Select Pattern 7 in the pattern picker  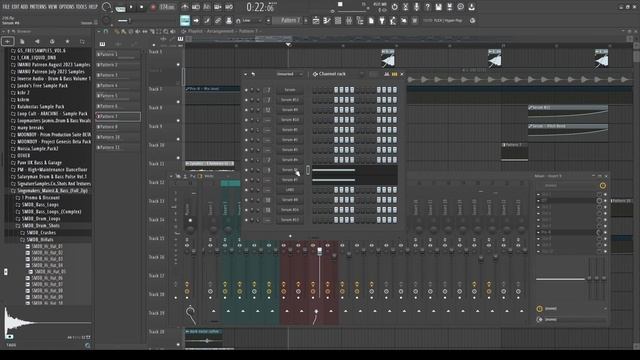click(118, 116)
